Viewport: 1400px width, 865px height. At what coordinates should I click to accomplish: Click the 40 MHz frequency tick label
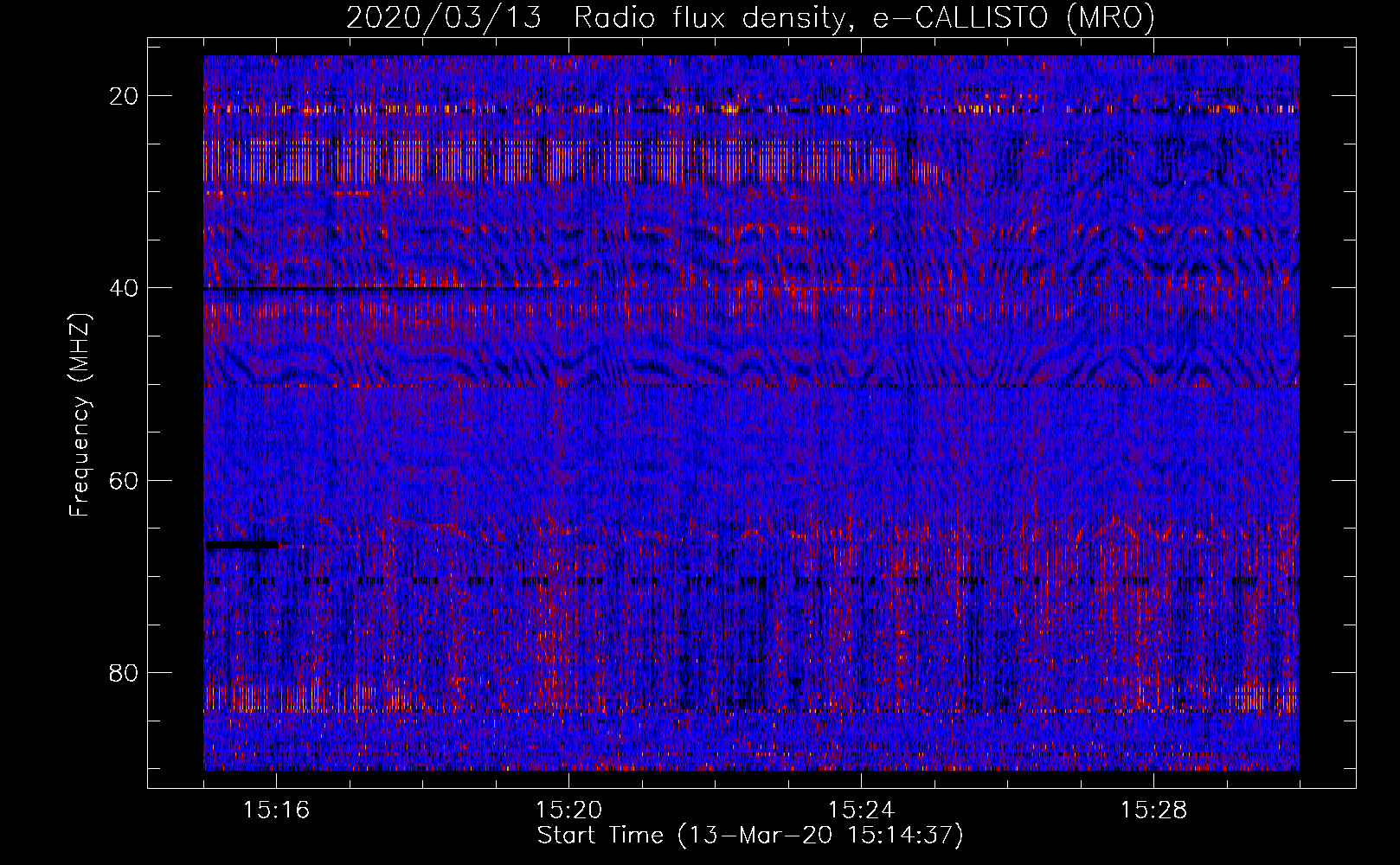click(x=125, y=288)
